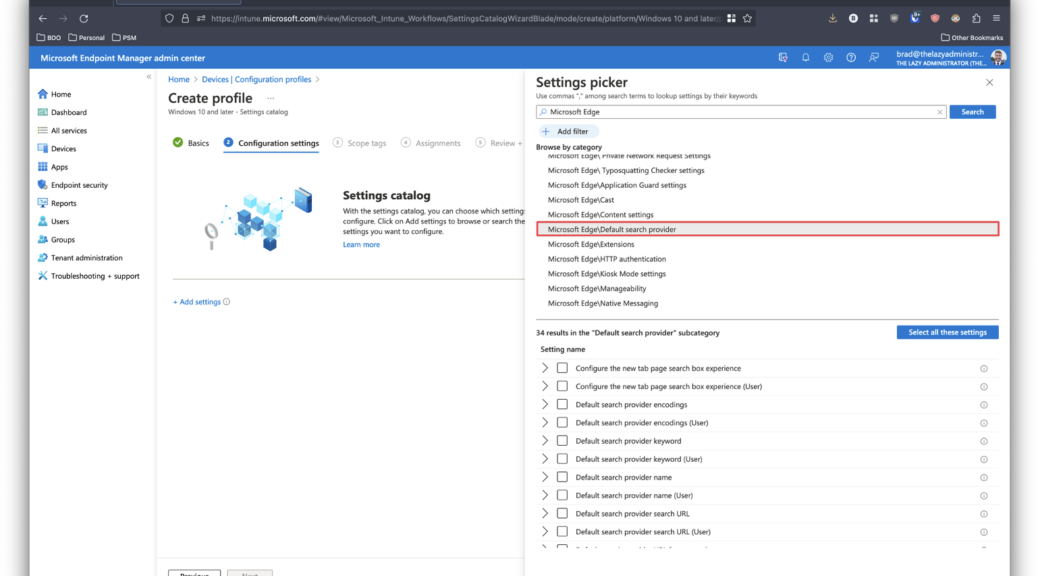Open portal settings gear icon
The width and height of the screenshot is (1038, 576).
[x=828, y=58]
